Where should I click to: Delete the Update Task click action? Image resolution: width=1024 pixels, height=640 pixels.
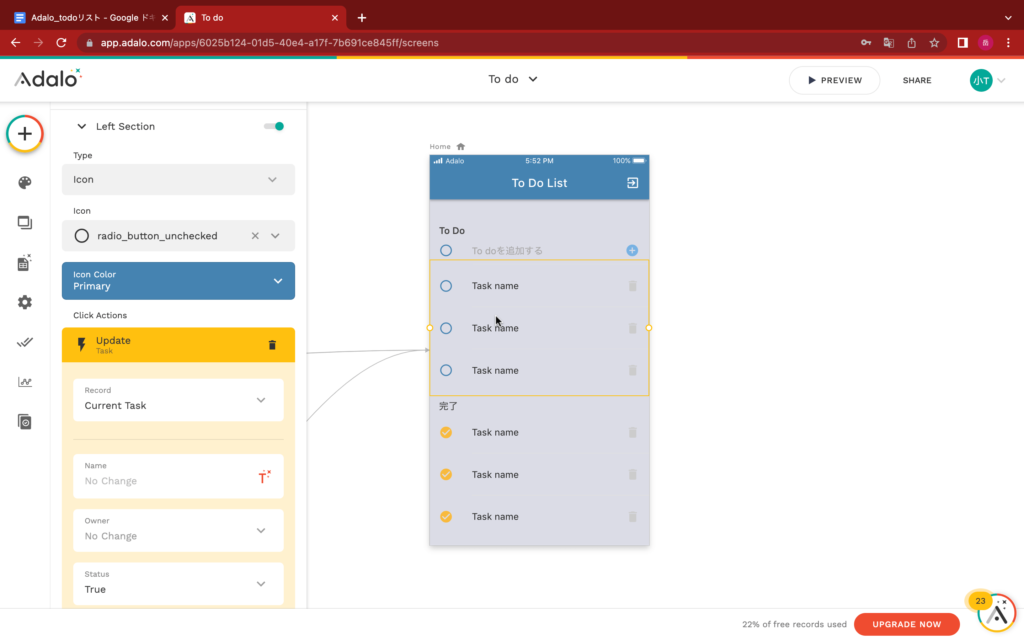click(272, 345)
